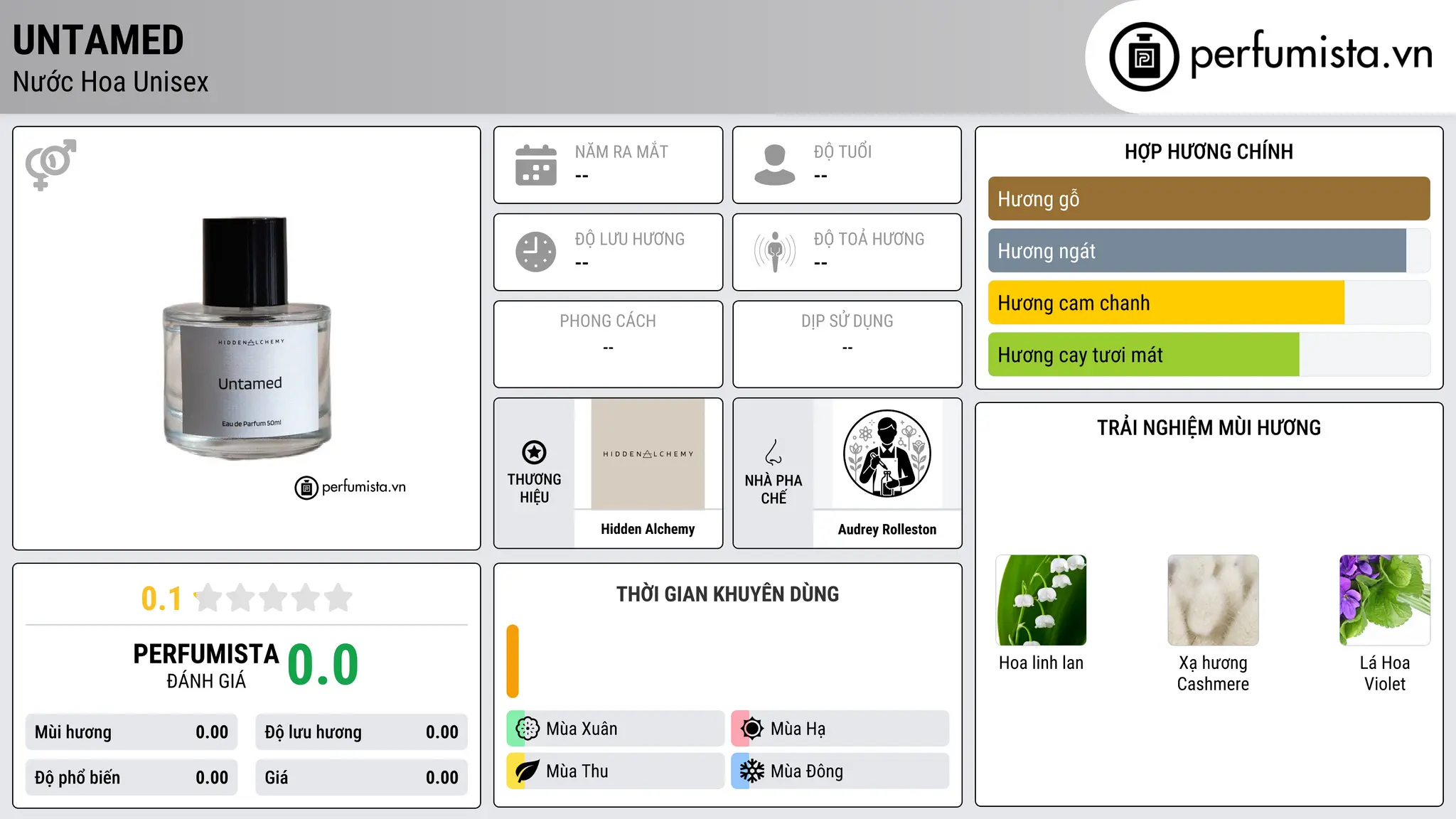Screen dimensions: 1456x819
Task: Click the THƯƠNG HIỆU label
Action: (534, 488)
